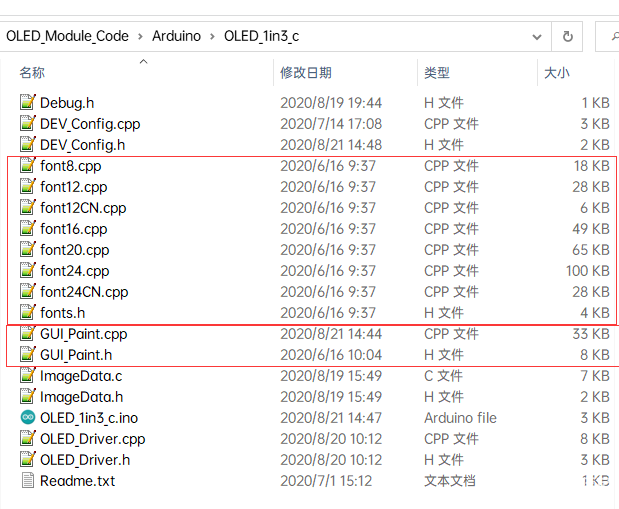The height and width of the screenshot is (509, 619).
Task: Sort files by the 名称 column header
Action: 32,73
